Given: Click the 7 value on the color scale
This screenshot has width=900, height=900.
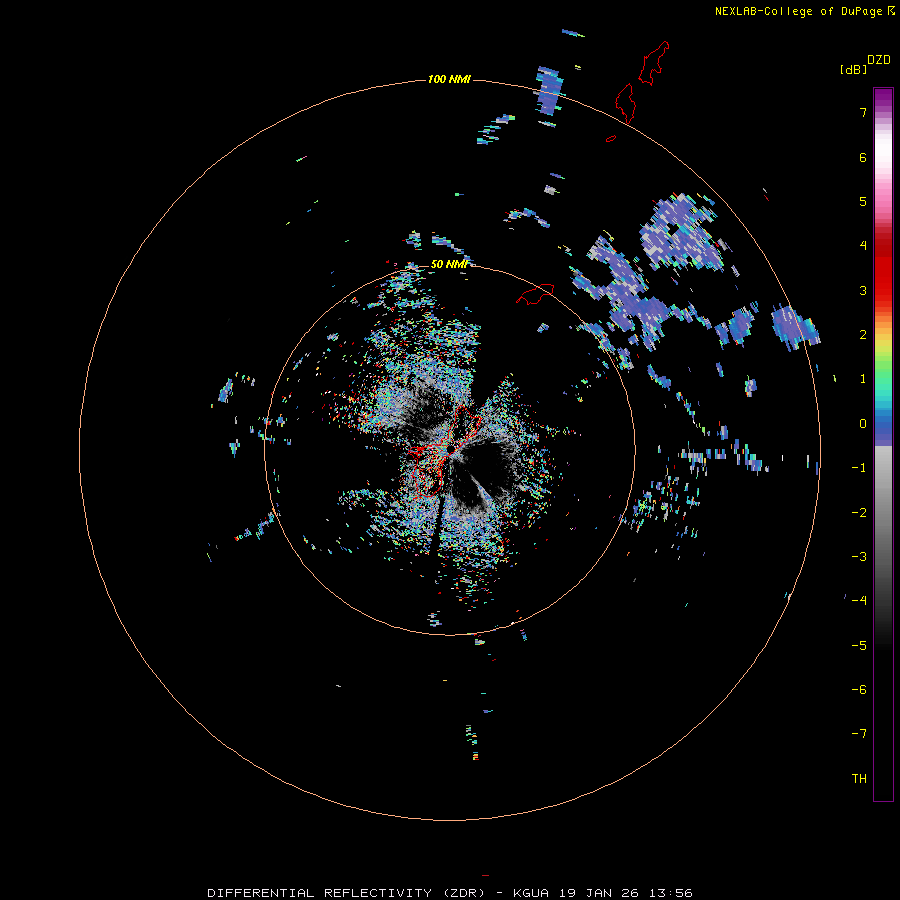Looking at the screenshot, I should (x=863, y=112).
